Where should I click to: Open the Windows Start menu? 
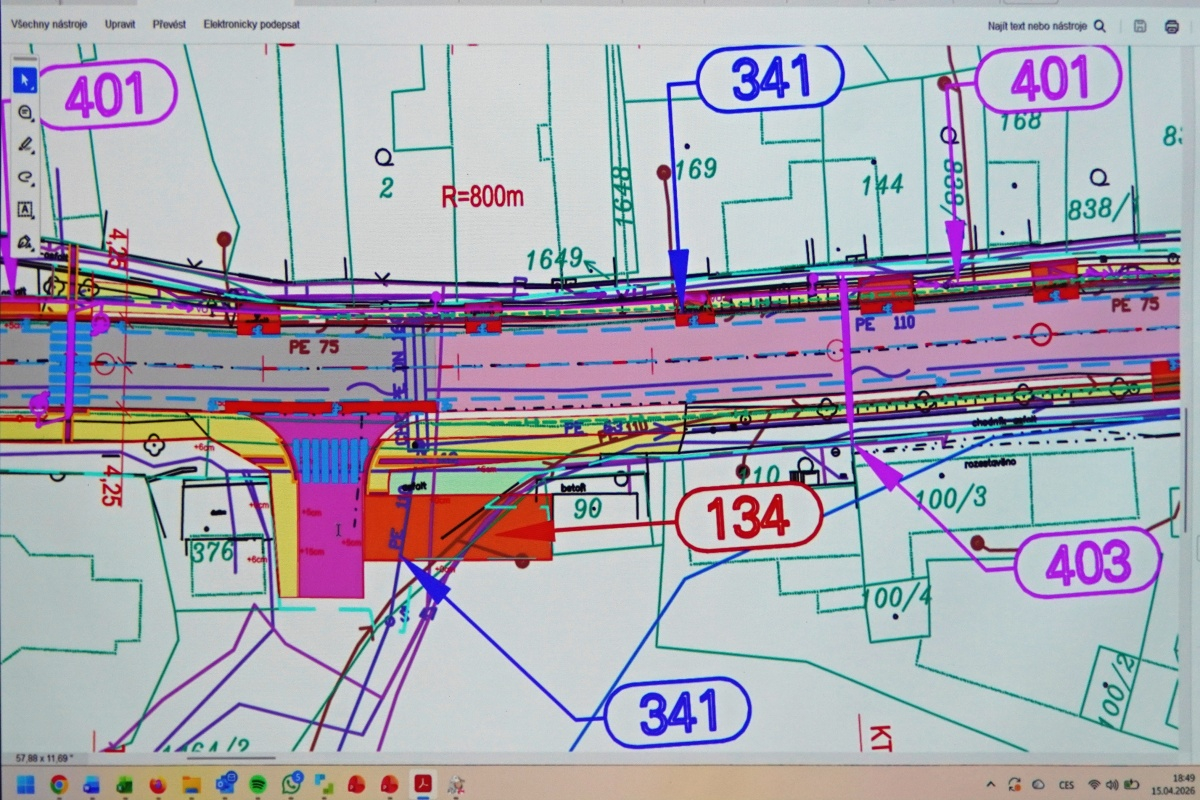click(x=25, y=783)
